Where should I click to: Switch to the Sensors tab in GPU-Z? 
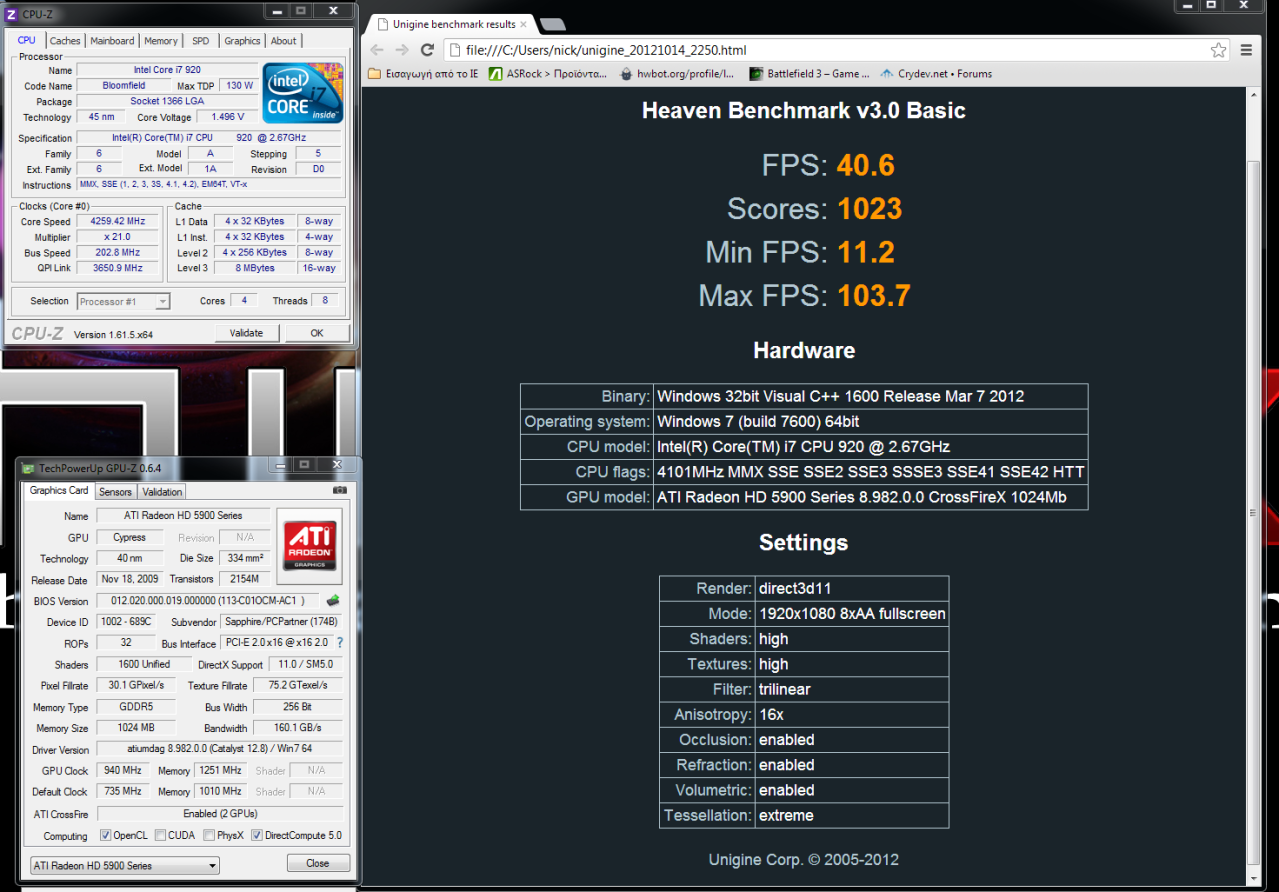(x=115, y=492)
